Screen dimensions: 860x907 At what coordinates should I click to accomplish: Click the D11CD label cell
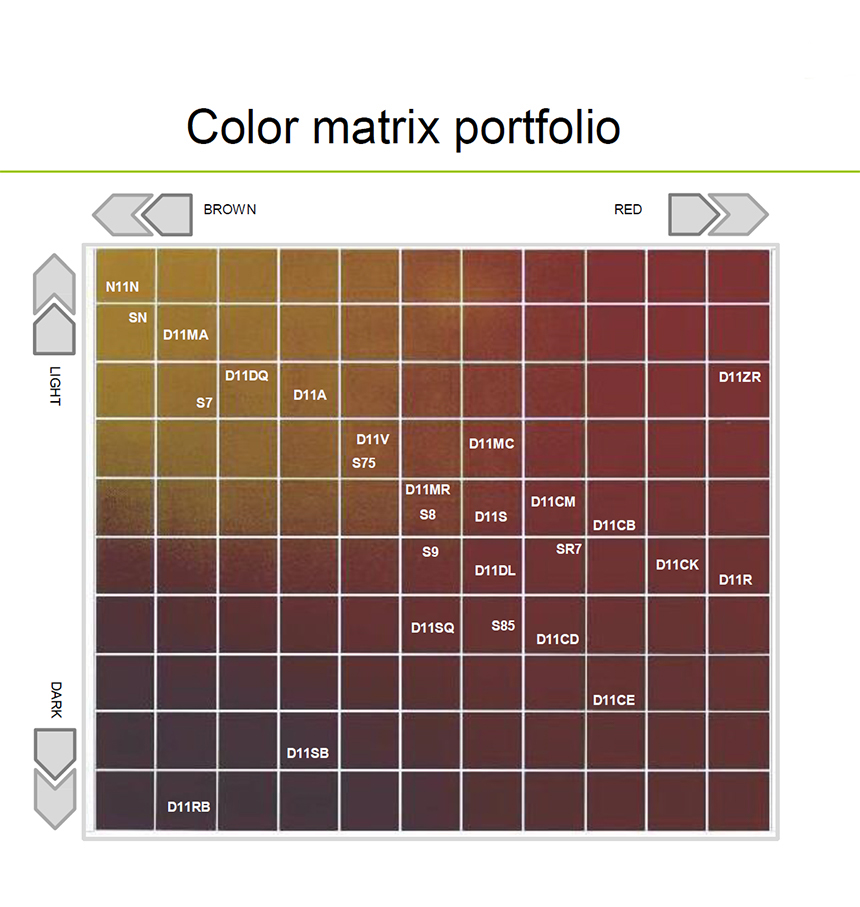pyautogui.click(x=554, y=625)
